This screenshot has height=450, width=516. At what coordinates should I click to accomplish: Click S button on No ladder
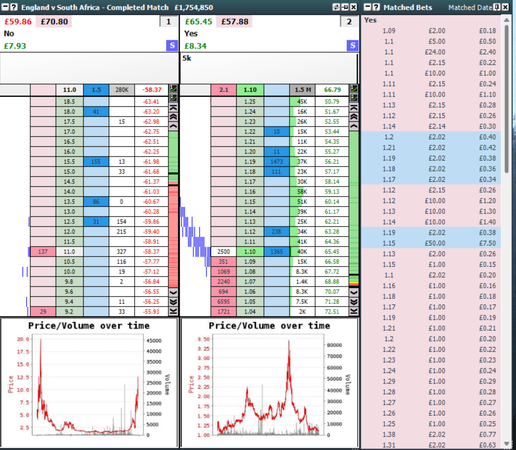pos(172,46)
